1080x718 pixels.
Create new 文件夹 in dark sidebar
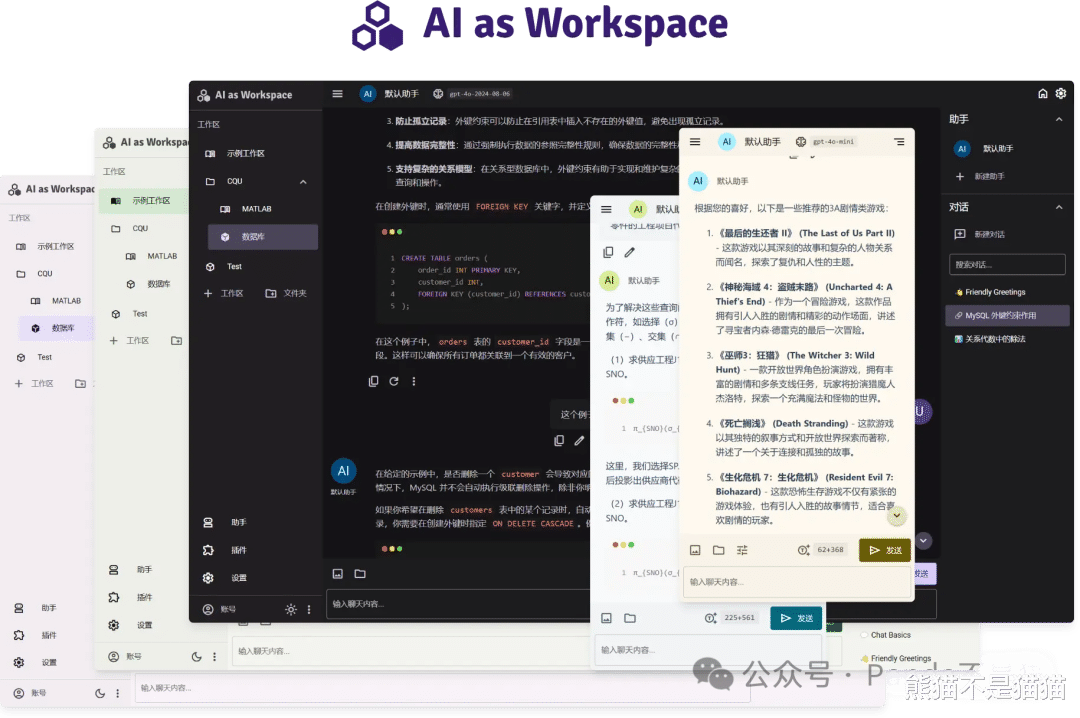click(287, 294)
